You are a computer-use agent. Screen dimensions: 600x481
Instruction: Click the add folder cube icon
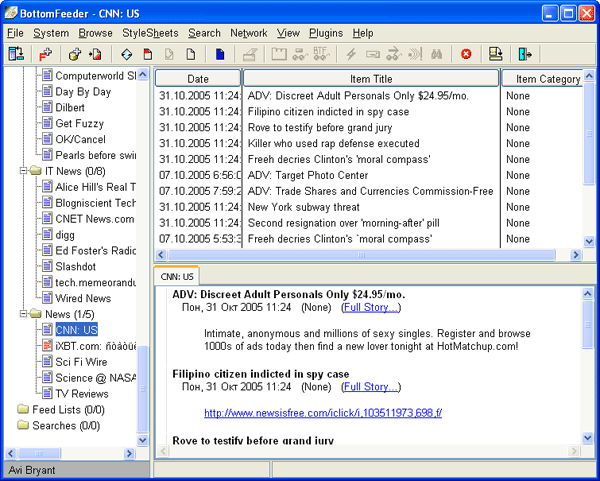click(x=73, y=54)
